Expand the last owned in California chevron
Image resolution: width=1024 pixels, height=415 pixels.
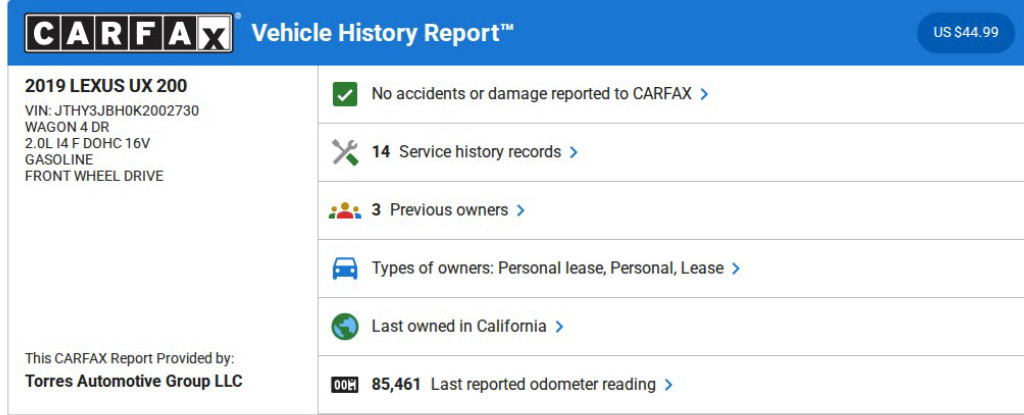click(x=560, y=326)
